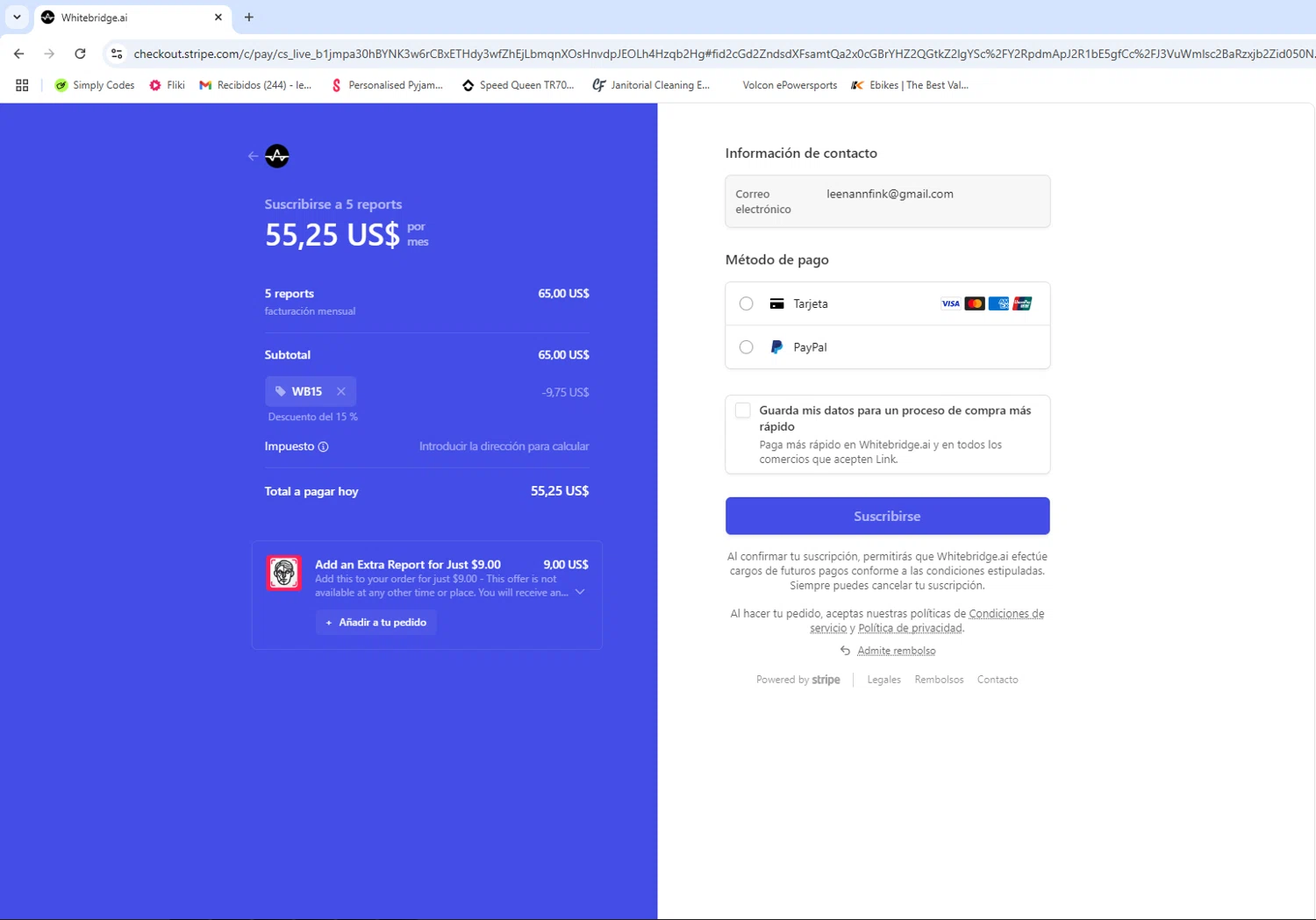Click the Visa card logo
Viewport: 1316px width, 920px height.
[x=950, y=303]
